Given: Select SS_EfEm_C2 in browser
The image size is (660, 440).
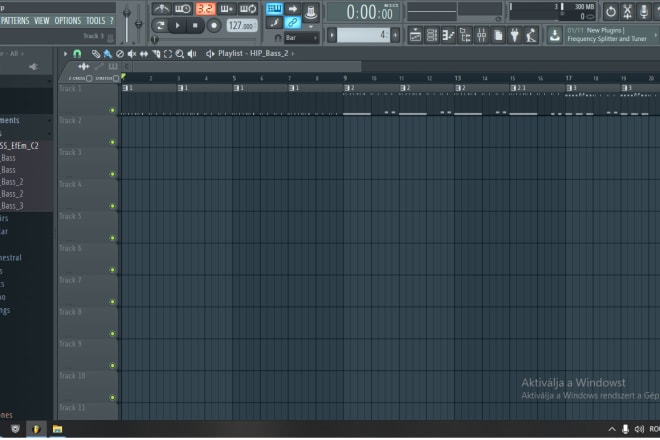Looking at the screenshot, I should point(19,146).
